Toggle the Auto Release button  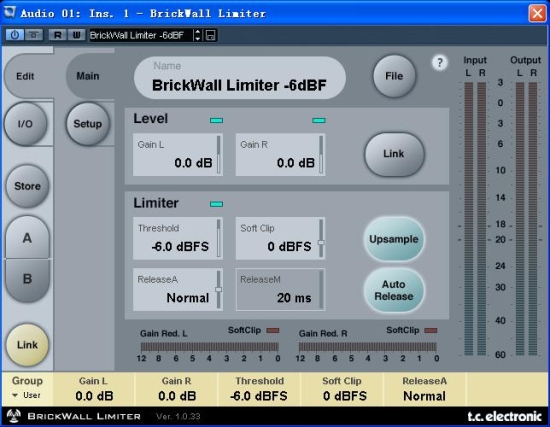coord(394,290)
